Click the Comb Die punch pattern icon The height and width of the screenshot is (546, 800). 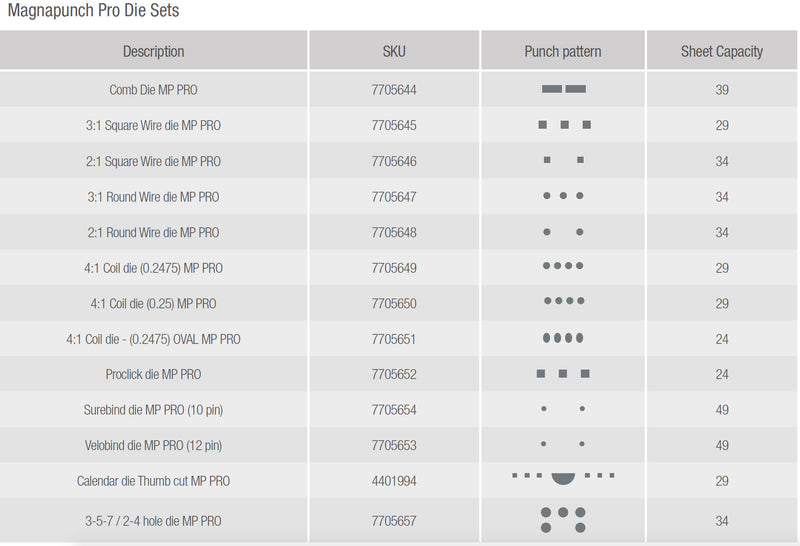point(563,90)
